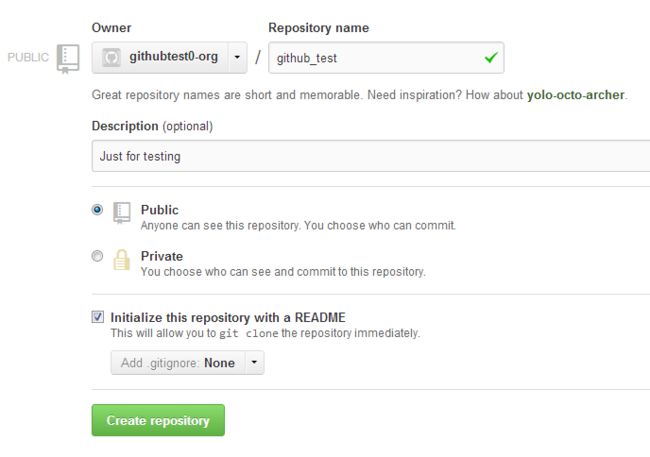650x457 pixels.
Task: Use the suggested name yolo-octo-archer
Action: pyautogui.click(x=575, y=95)
